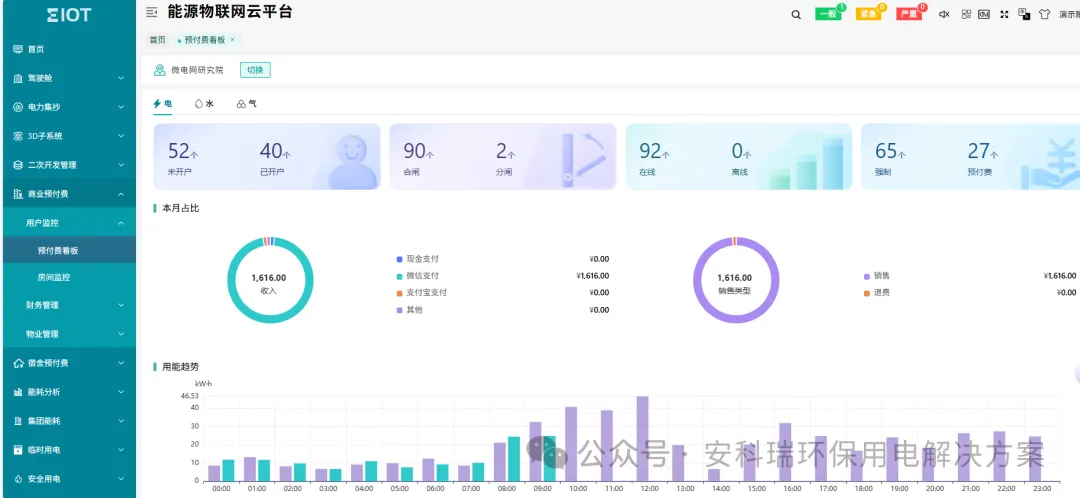Viewport: 1080px width, 498px height.
Task: Toggle the 销售 legend entry
Action: pyautogui.click(x=876, y=276)
